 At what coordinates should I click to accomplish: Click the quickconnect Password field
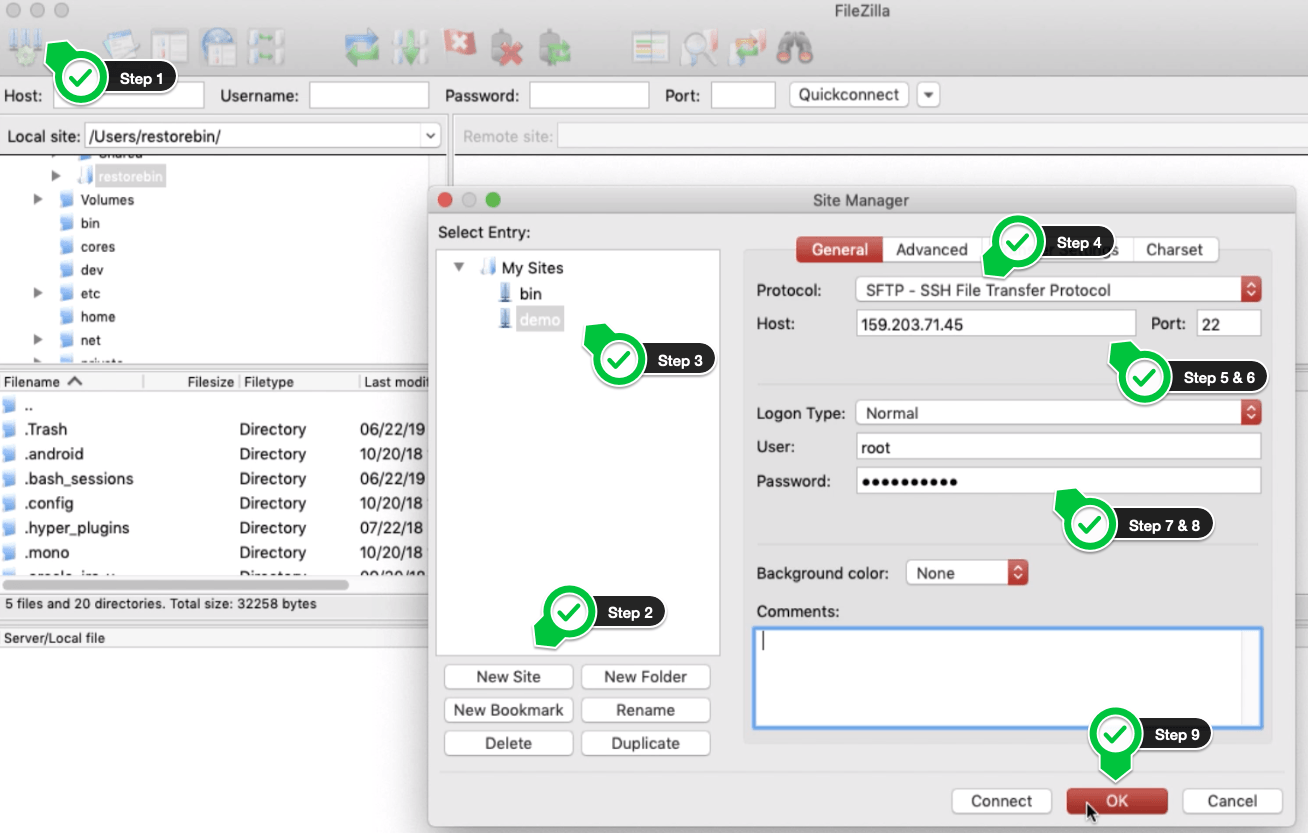589,96
